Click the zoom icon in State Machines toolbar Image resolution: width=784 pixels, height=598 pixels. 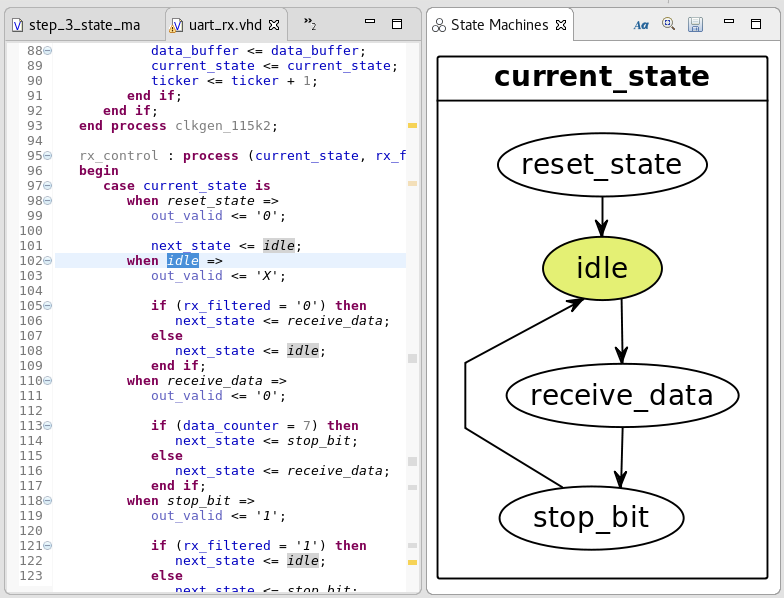668,24
